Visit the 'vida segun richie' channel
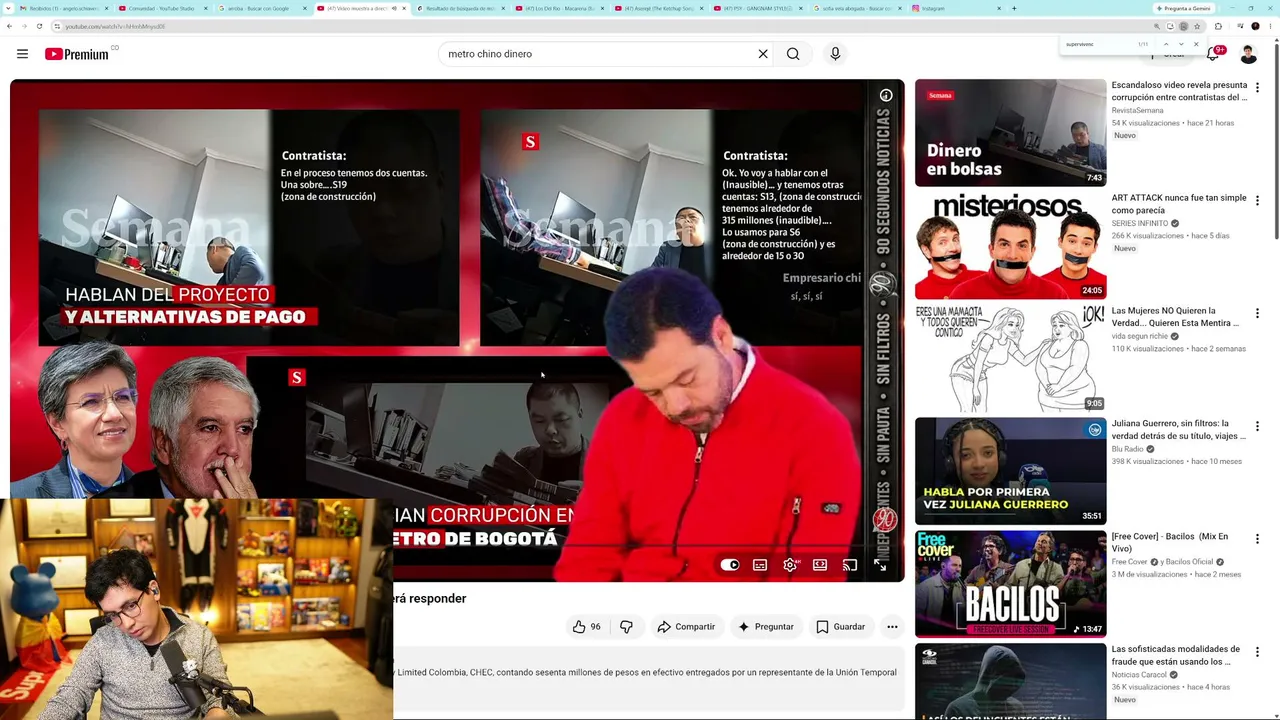This screenshot has height=720, width=1280. pos(1140,336)
